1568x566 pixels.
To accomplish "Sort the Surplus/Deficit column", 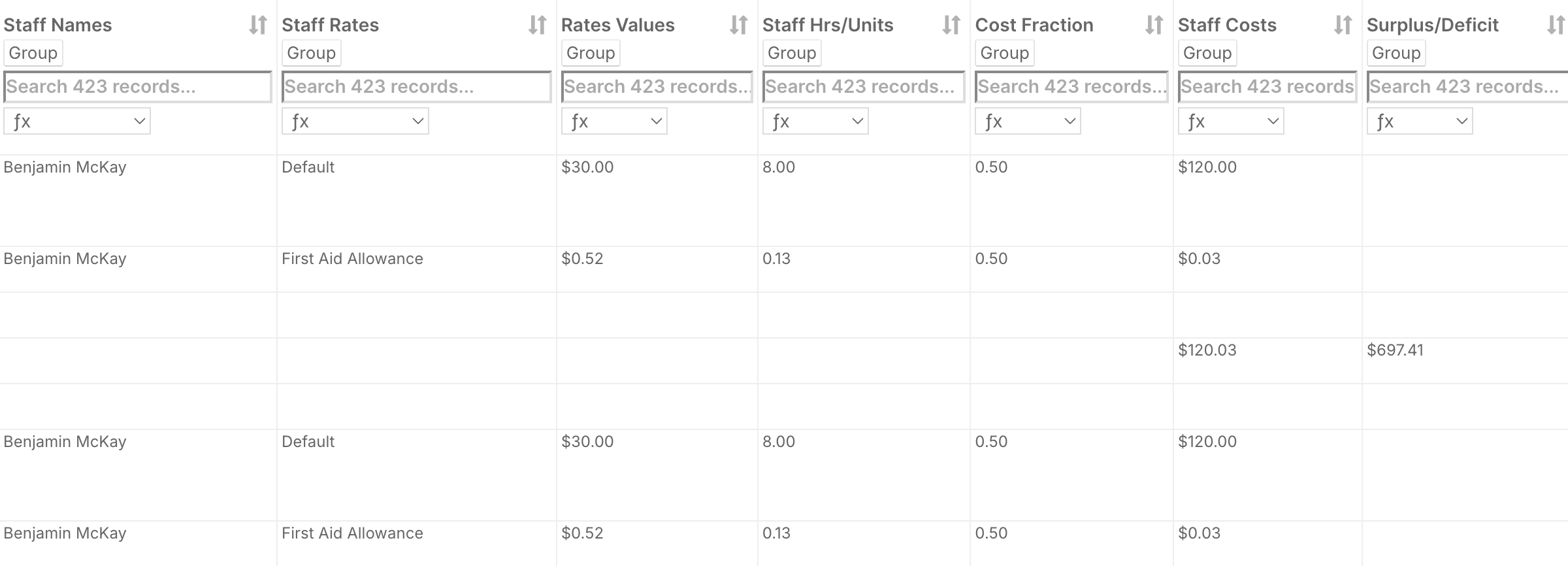I will tap(1556, 25).
